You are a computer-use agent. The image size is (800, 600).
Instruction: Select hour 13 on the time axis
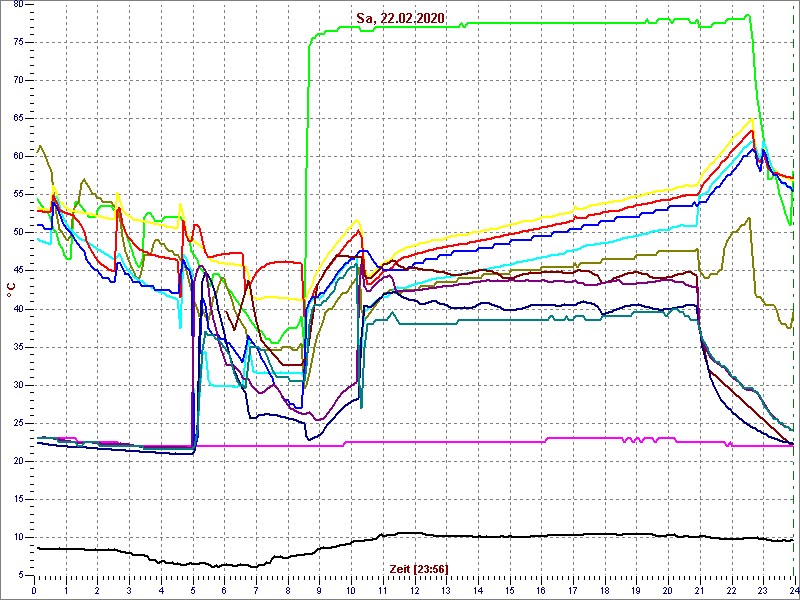tap(445, 589)
